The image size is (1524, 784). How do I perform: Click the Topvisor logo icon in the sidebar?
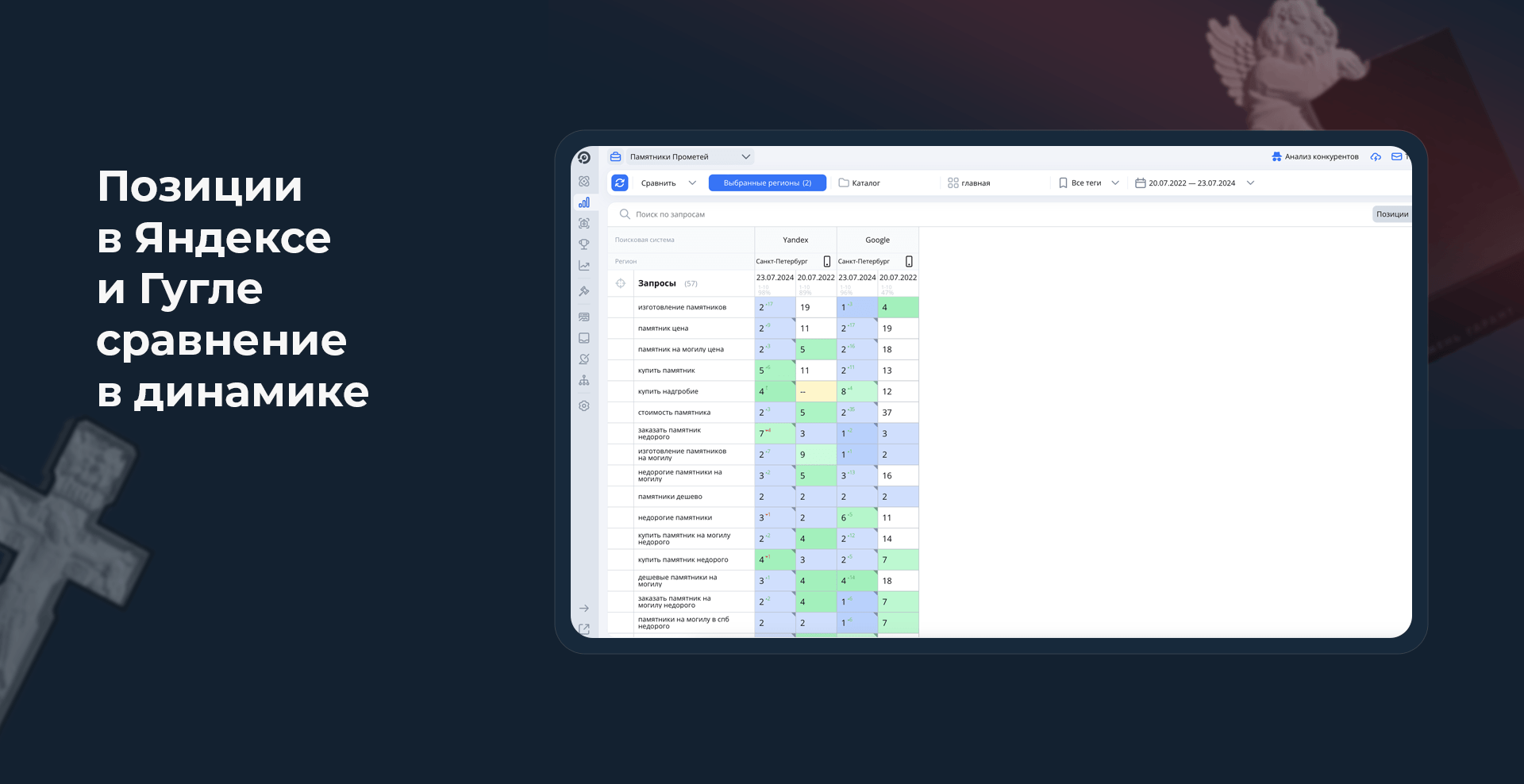584,157
